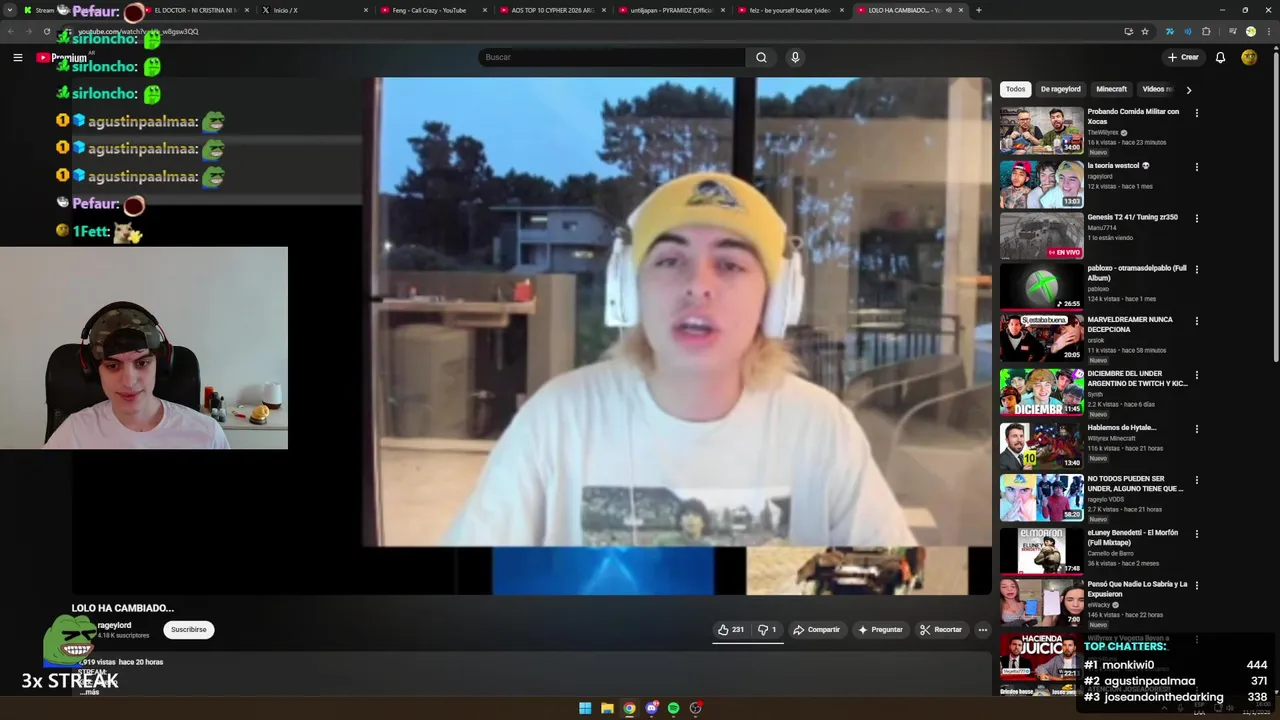Dislike the video
Viewport: 1280px width, 720px height.
click(767, 630)
